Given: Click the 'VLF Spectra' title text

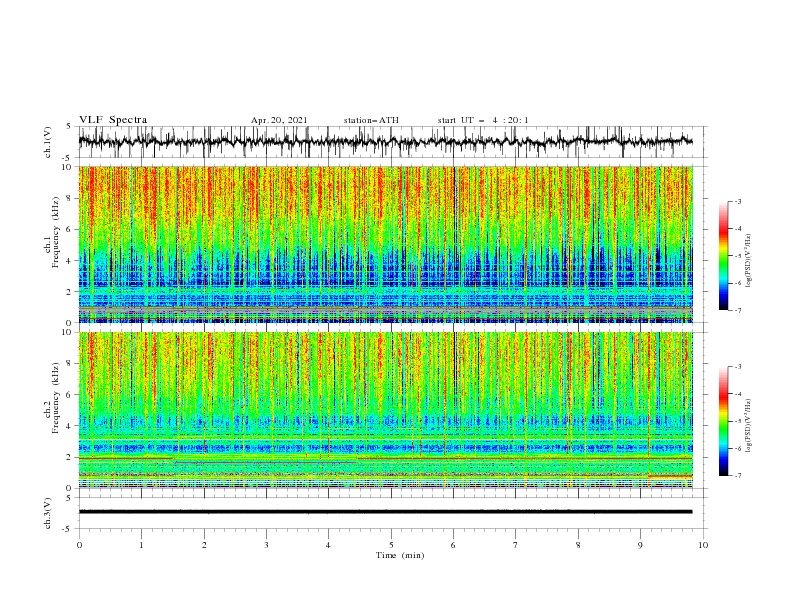Looking at the screenshot, I should [x=113, y=120].
